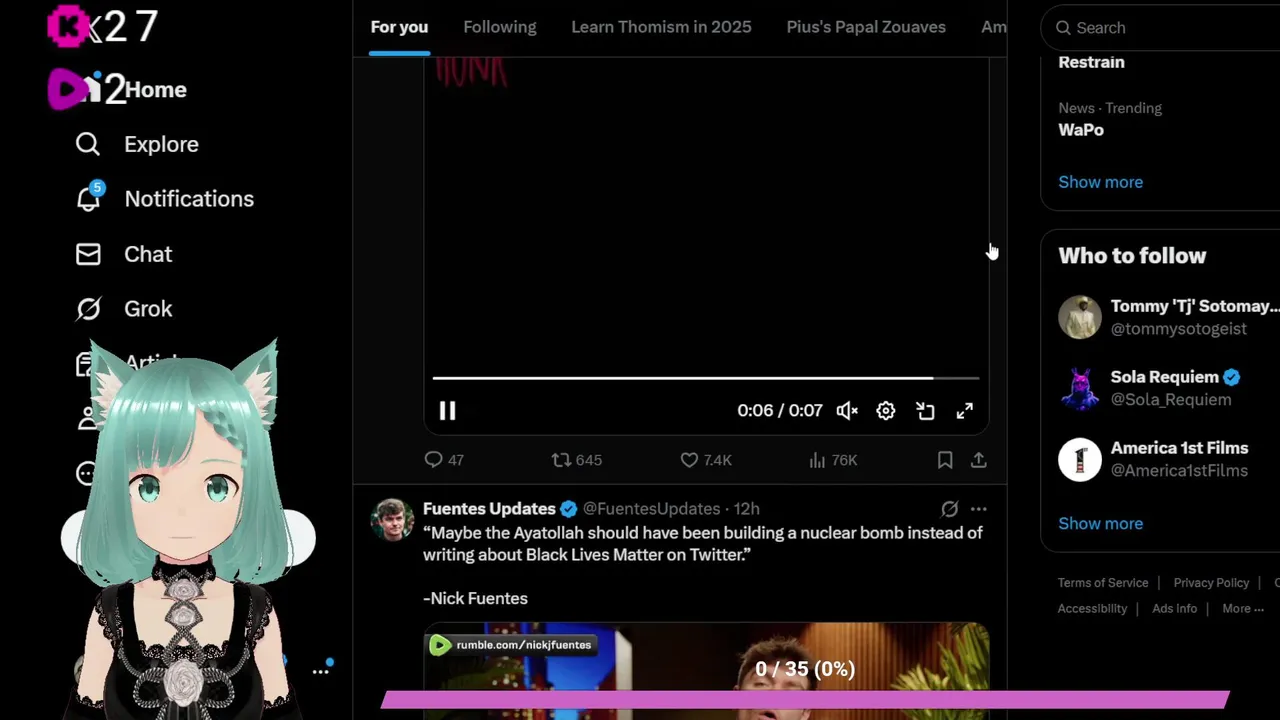Share the video post
The width and height of the screenshot is (1280, 720).
[979, 460]
